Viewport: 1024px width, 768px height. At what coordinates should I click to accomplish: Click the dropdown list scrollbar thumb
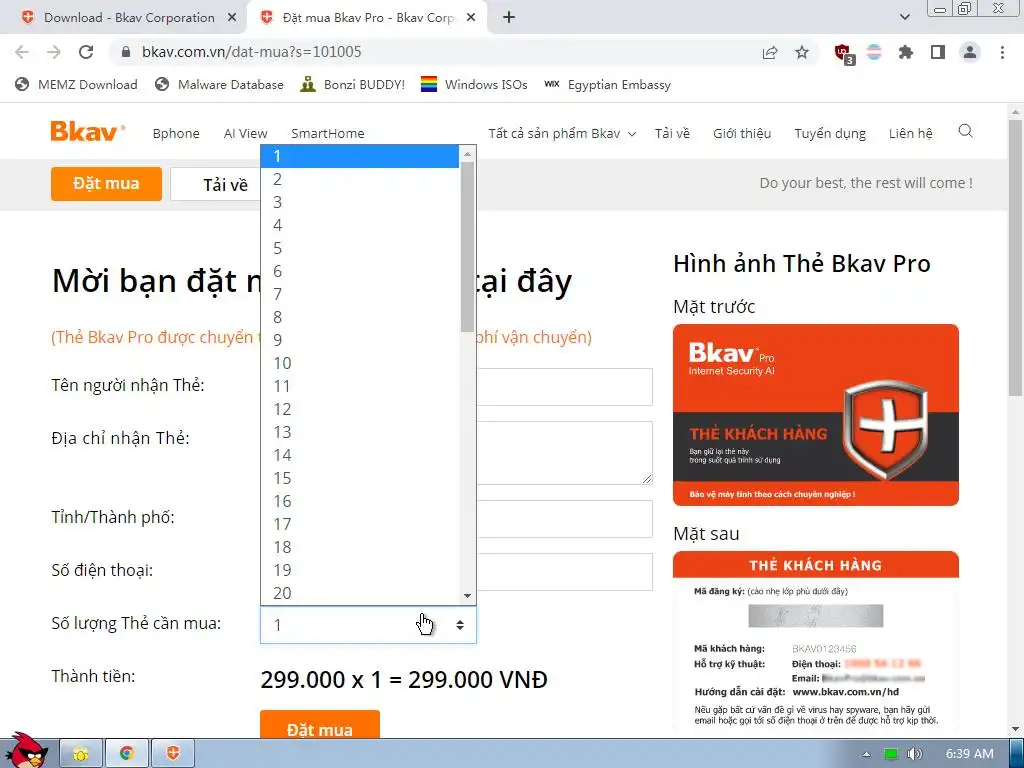click(467, 247)
